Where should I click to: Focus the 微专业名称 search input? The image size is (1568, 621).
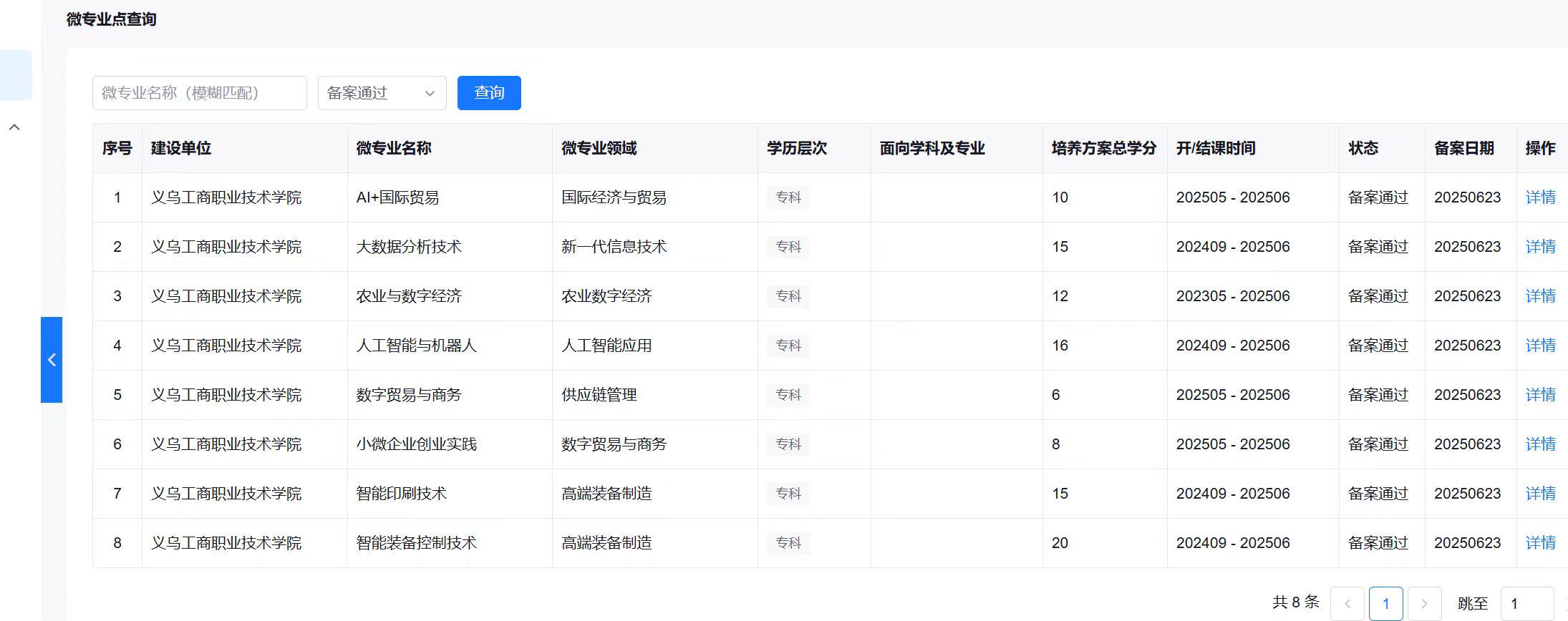coord(199,93)
